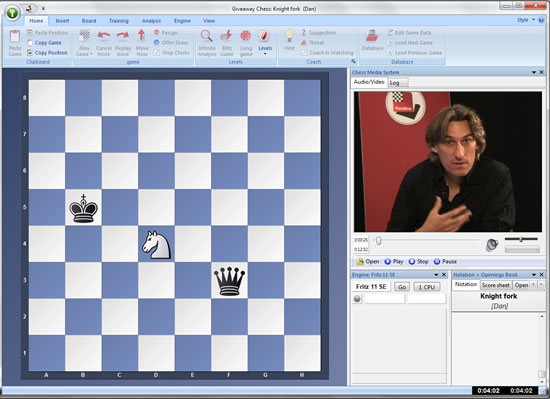Click the Paste Game clipboard icon
The height and width of the screenshot is (399, 550).
point(15,36)
